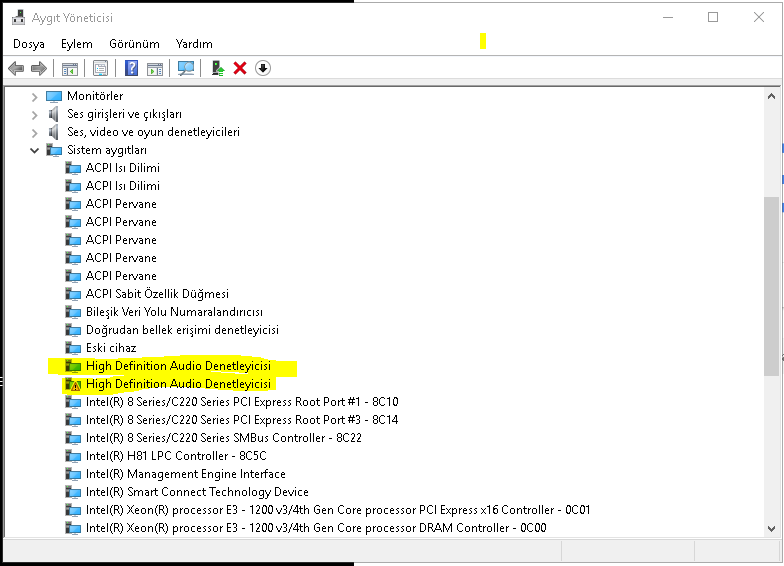Minimize the Aygıt Yöneticisi window

pos(668,18)
